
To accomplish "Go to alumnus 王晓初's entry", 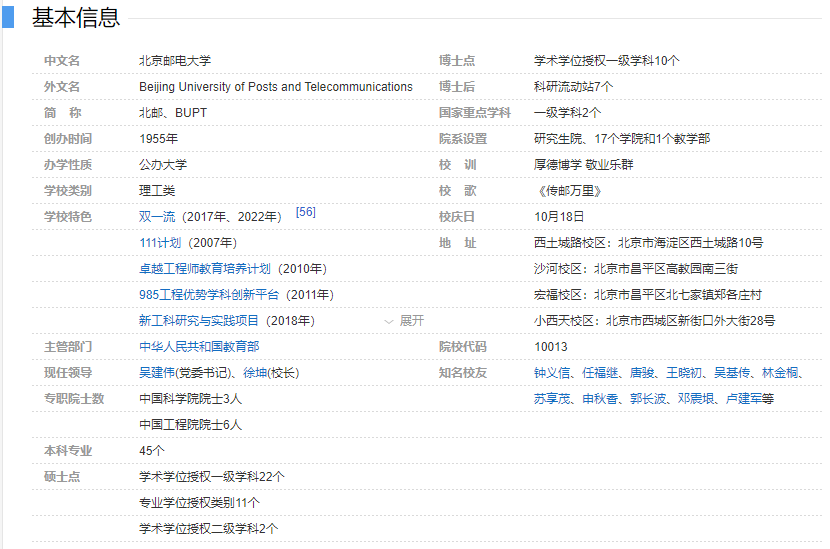I will pyautogui.click(x=685, y=373).
